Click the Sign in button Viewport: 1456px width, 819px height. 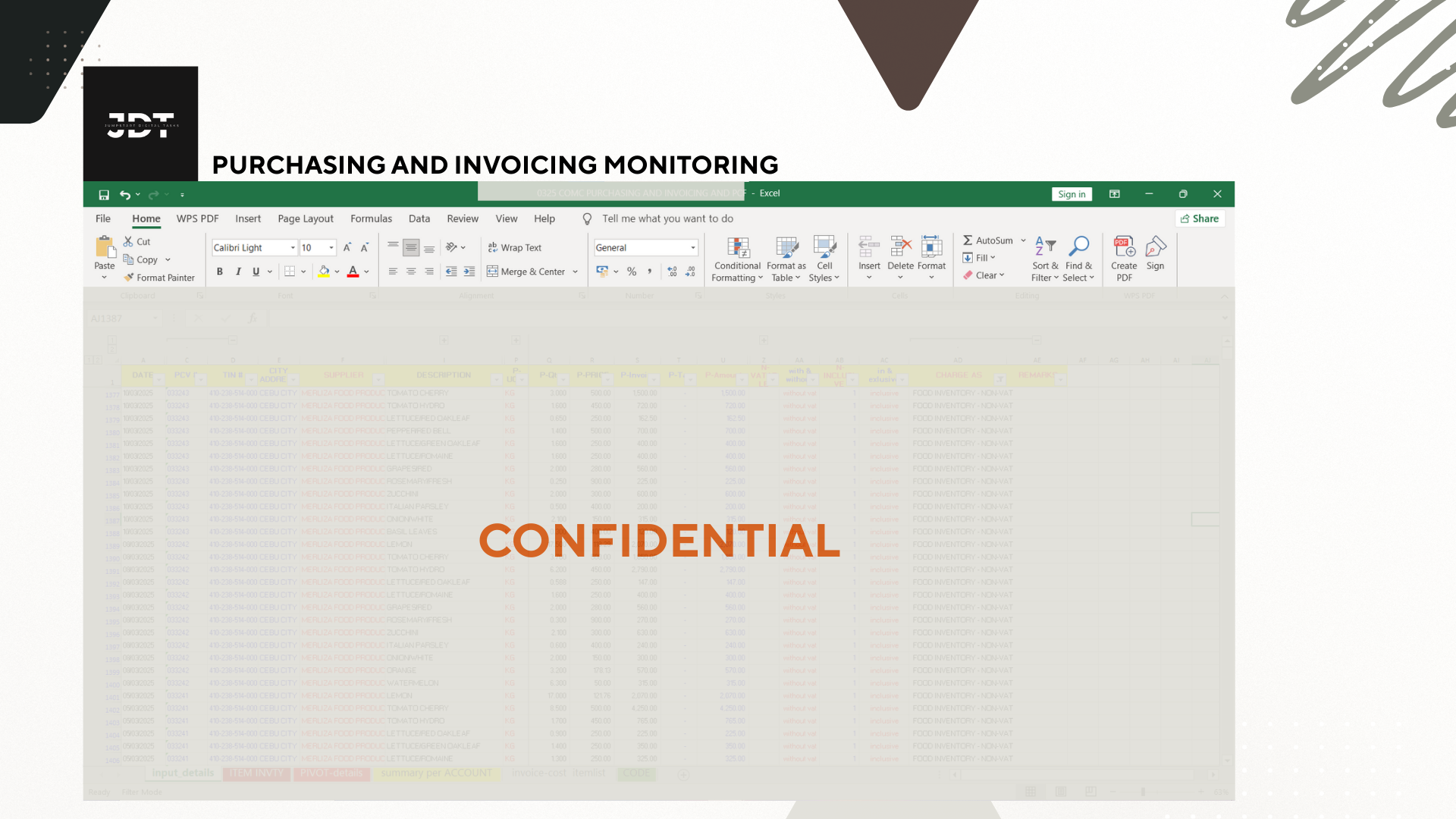click(x=1072, y=195)
